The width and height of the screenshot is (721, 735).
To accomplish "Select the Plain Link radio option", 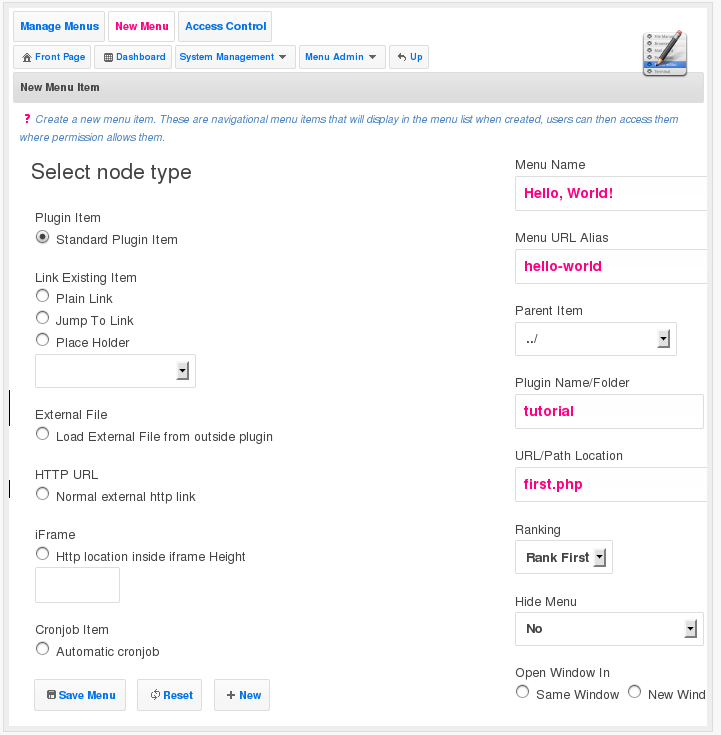I will [42, 296].
